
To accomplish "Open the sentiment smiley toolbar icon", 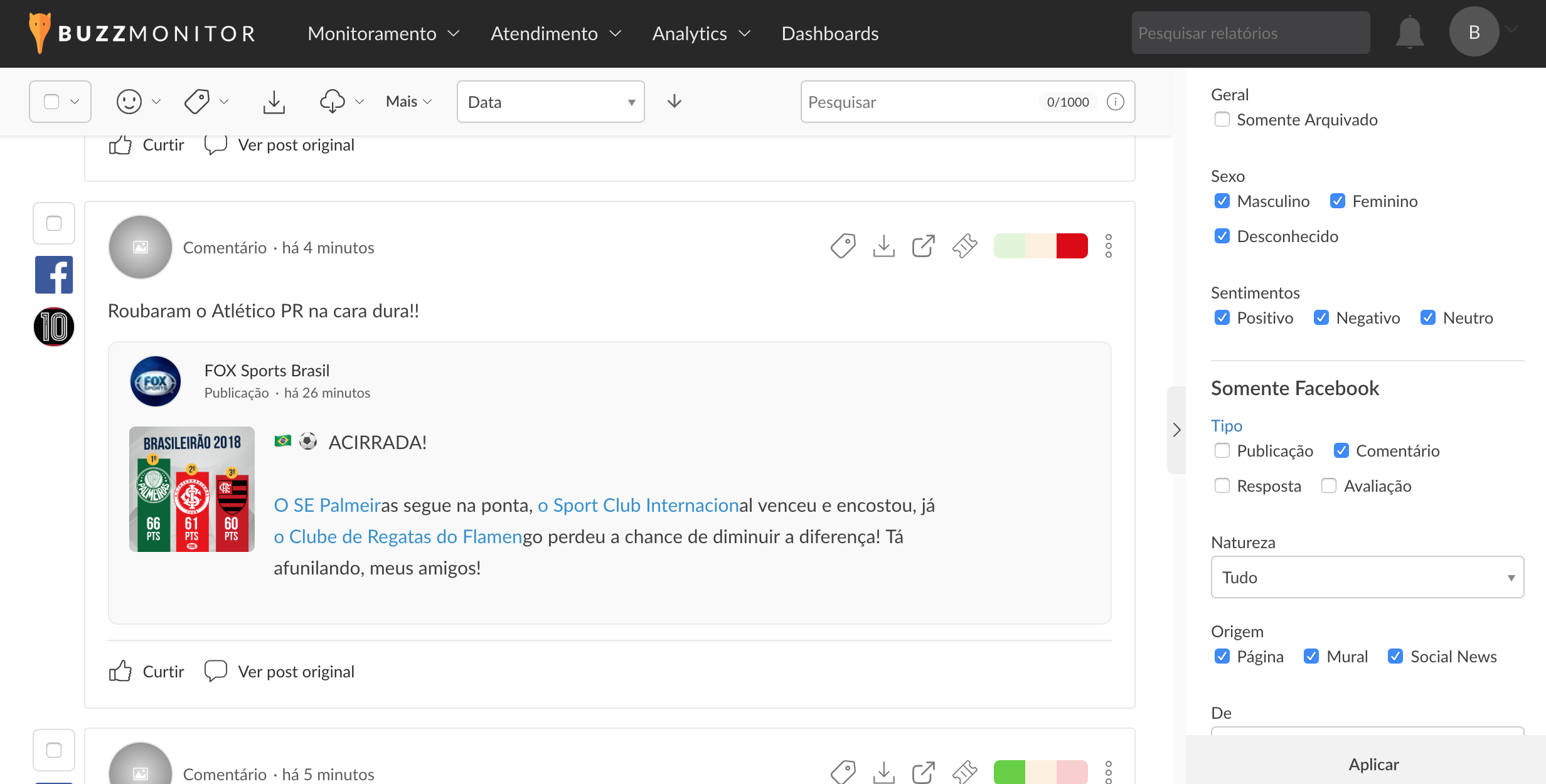I will coord(129,102).
